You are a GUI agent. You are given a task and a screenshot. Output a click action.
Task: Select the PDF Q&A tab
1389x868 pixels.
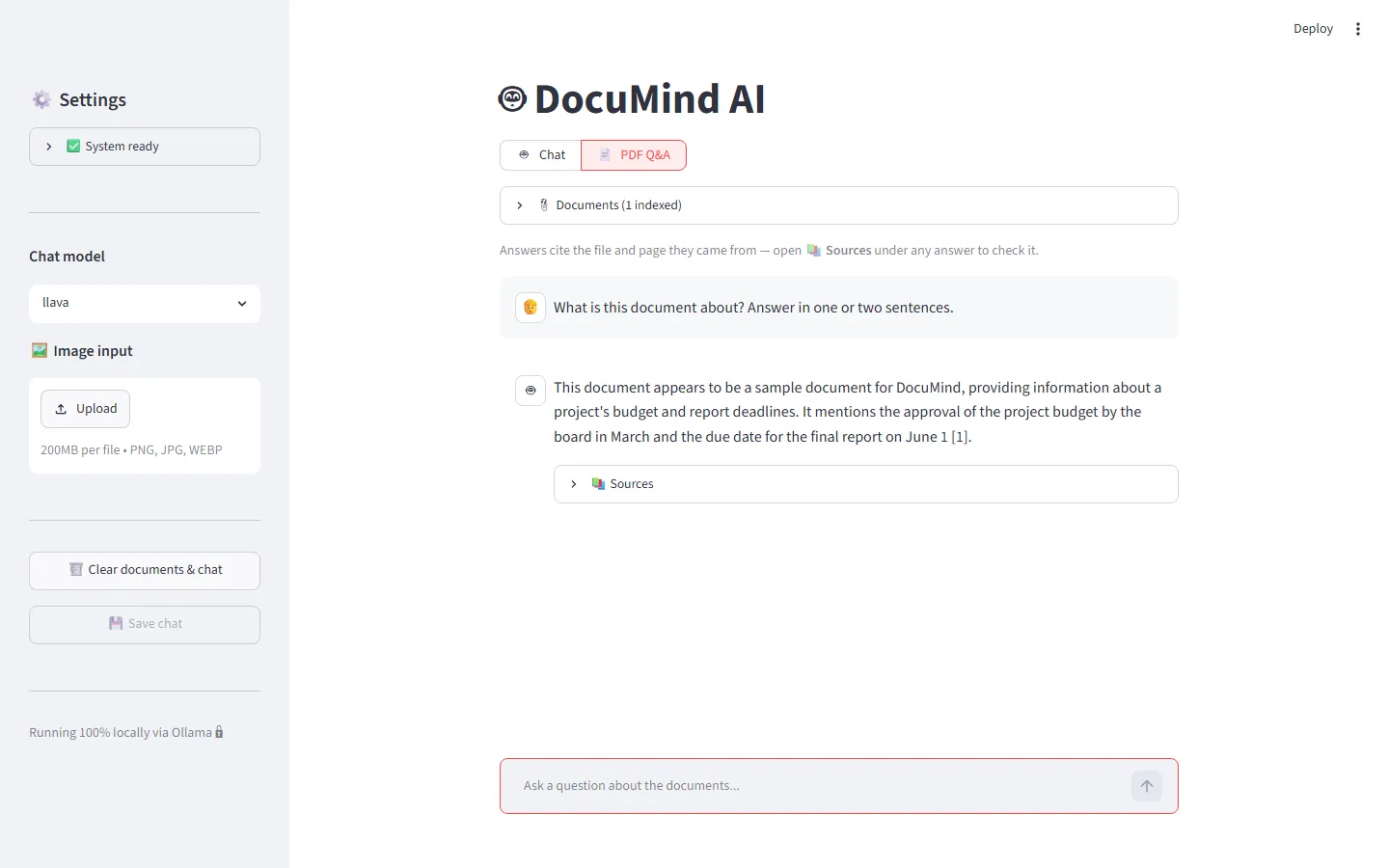tap(634, 155)
